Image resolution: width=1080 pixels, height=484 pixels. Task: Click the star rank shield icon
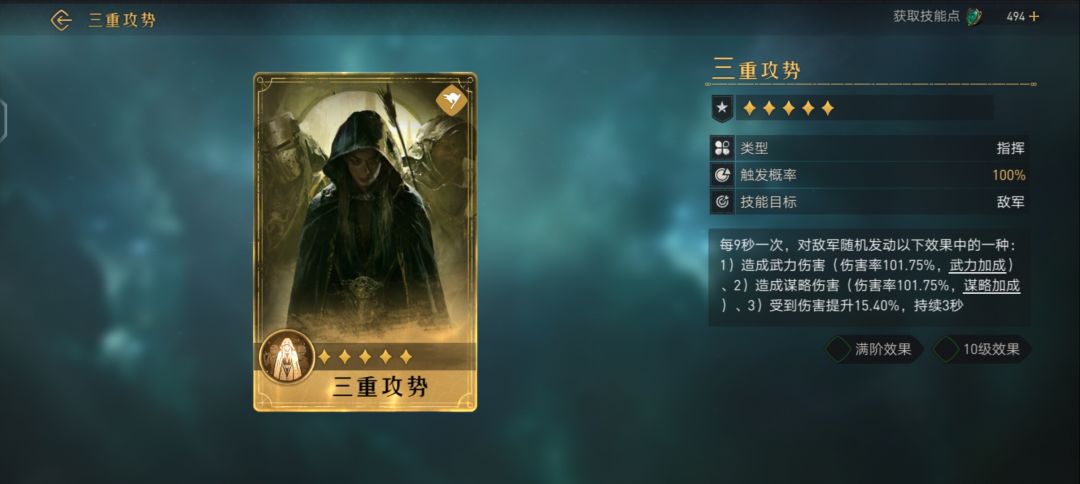(x=722, y=108)
